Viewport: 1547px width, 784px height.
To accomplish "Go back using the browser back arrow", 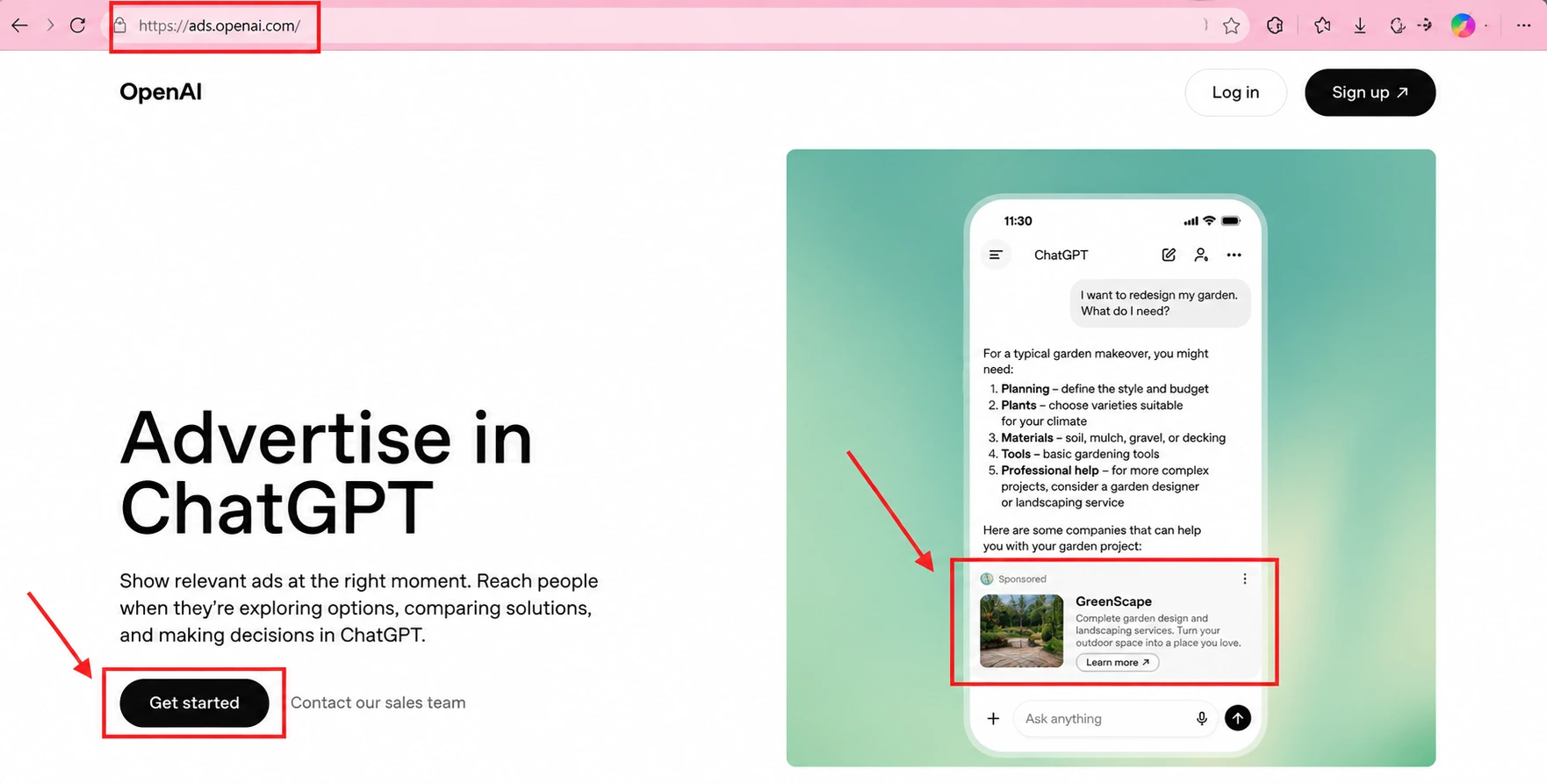I will click(x=19, y=25).
